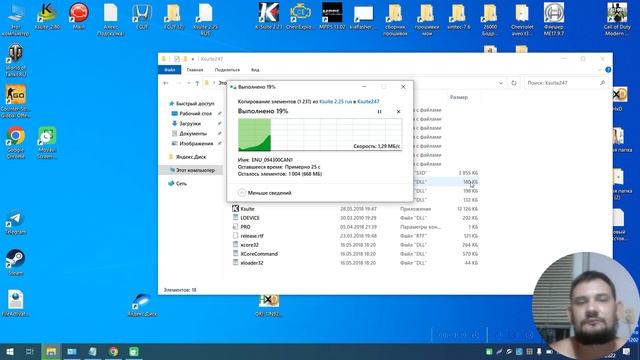Open FileActivat desktop file icon
Screen dimensions: 640x360
(x=16, y=304)
